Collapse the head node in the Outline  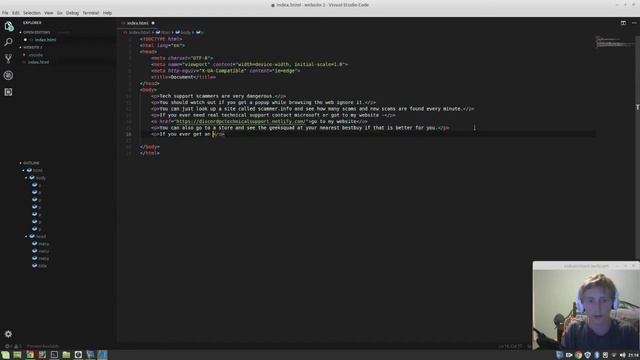click(x=26, y=236)
